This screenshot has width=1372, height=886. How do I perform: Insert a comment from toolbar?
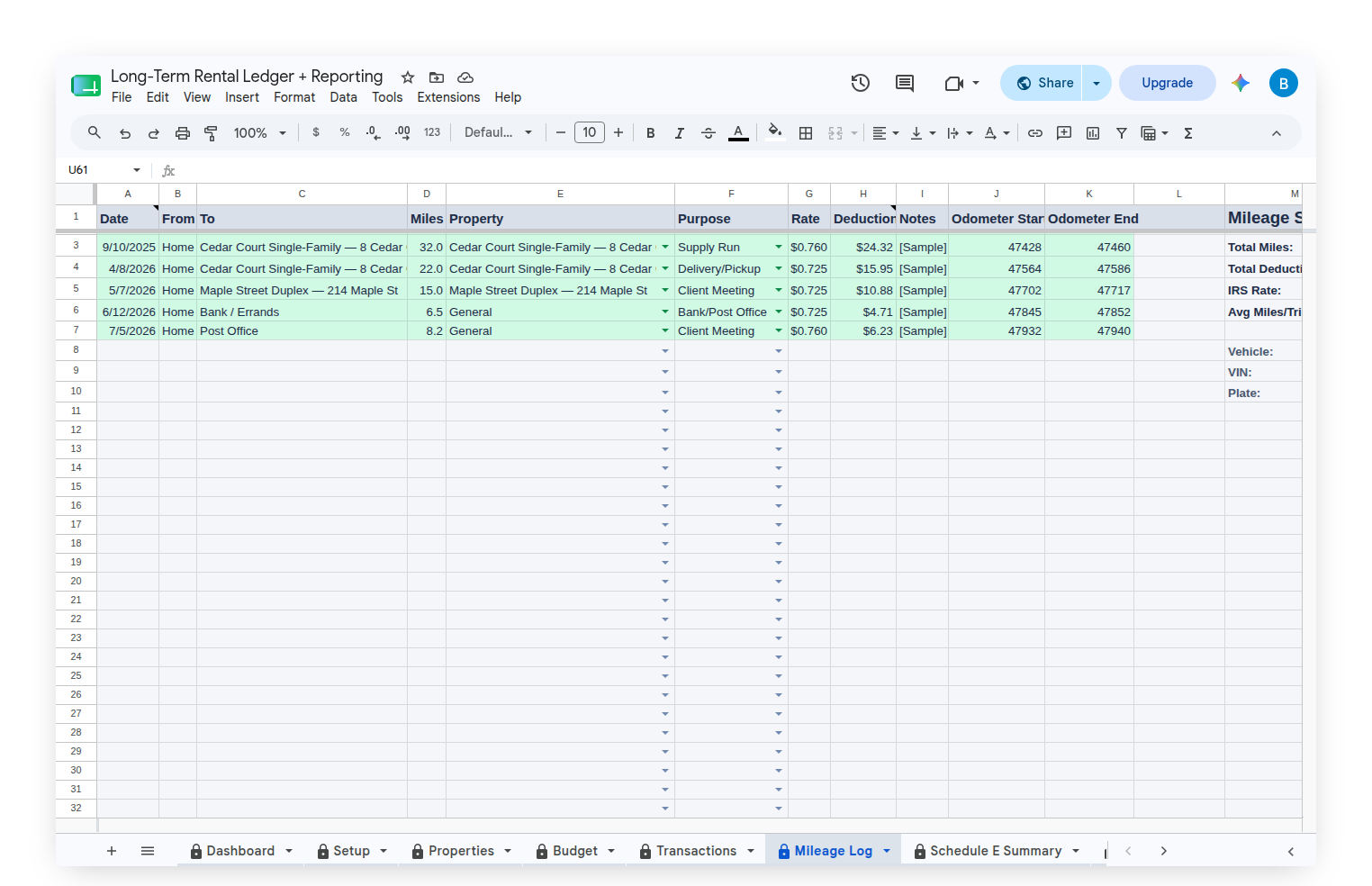pyautogui.click(x=1064, y=133)
